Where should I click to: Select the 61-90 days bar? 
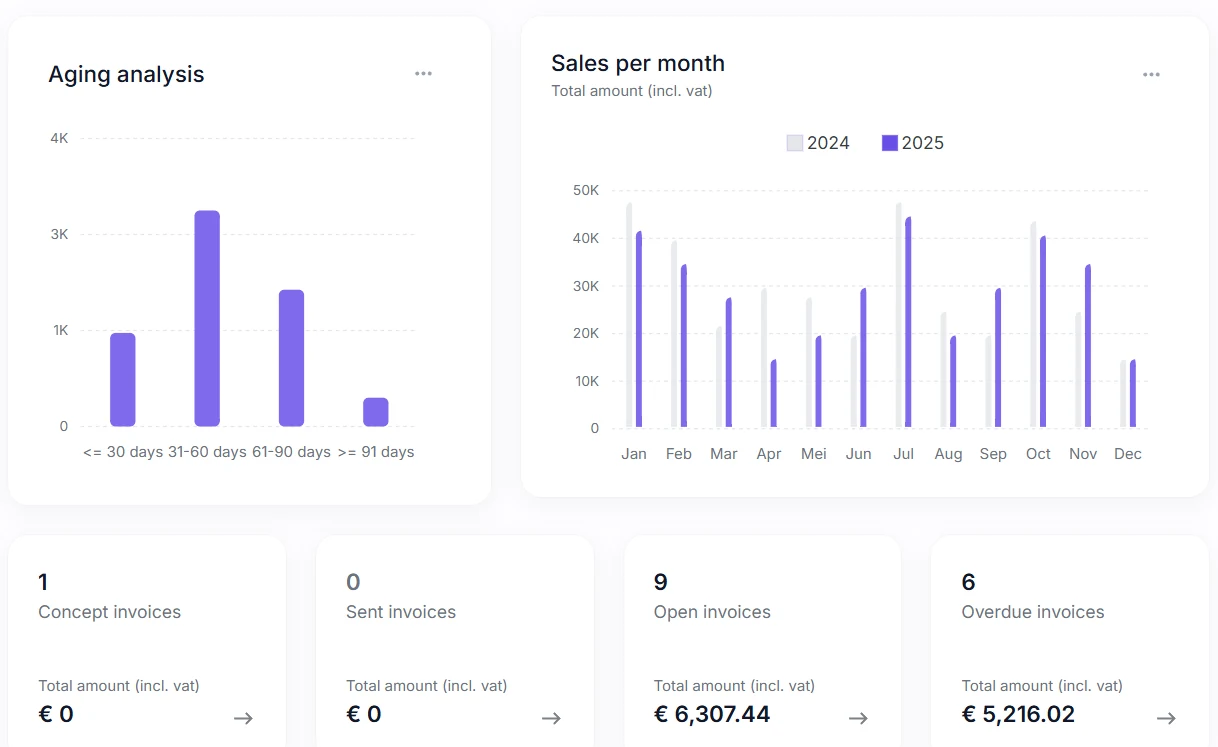(x=292, y=358)
